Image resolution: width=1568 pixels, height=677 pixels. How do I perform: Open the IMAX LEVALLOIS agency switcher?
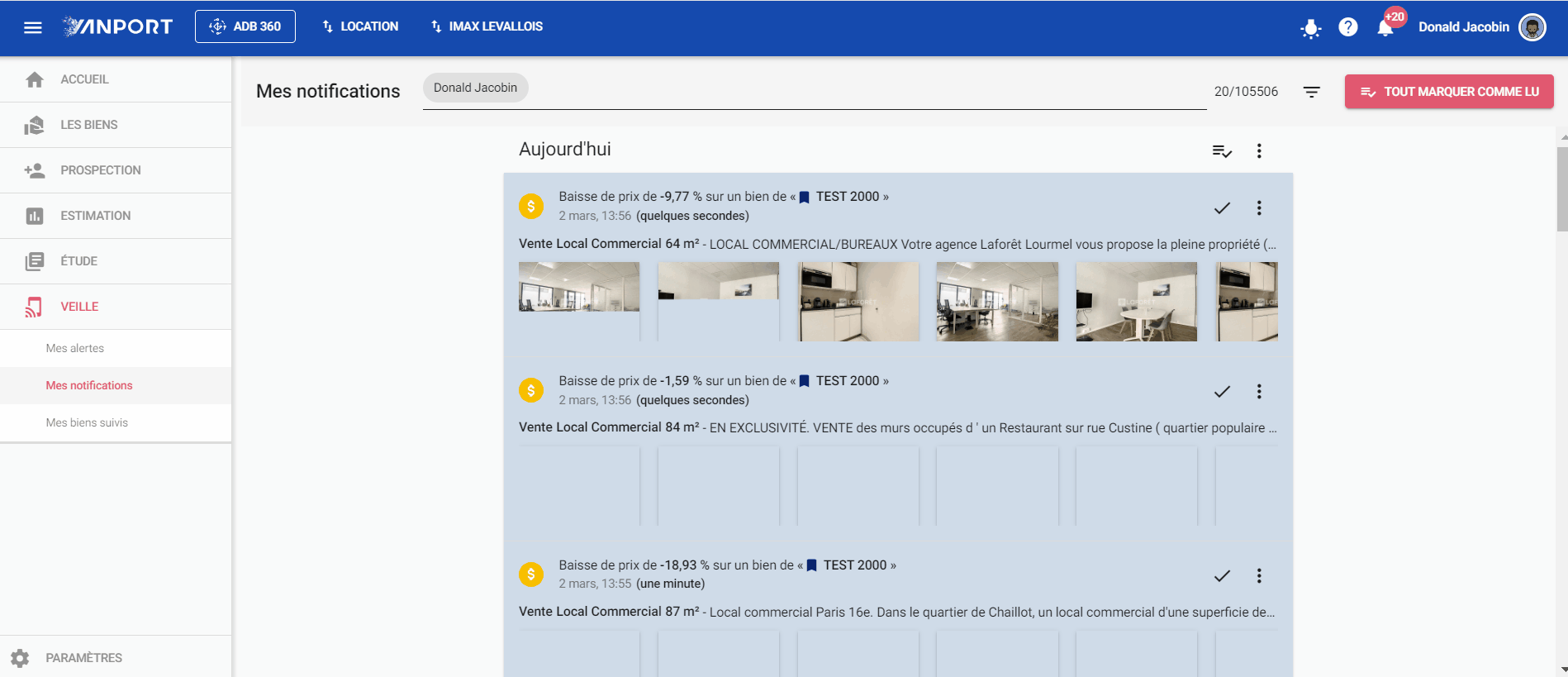tap(487, 26)
